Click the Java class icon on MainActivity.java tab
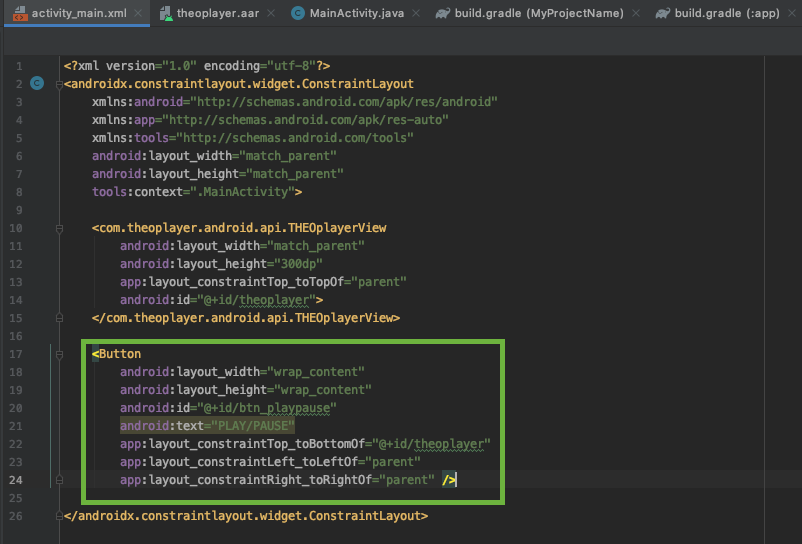The height and width of the screenshot is (544, 802). (298, 14)
